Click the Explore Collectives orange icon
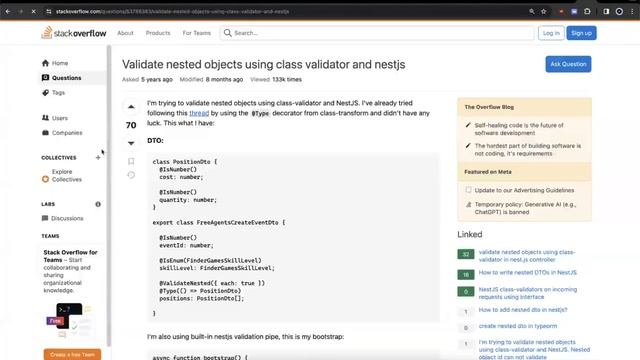The image size is (640, 360). [x=45, y=179]
